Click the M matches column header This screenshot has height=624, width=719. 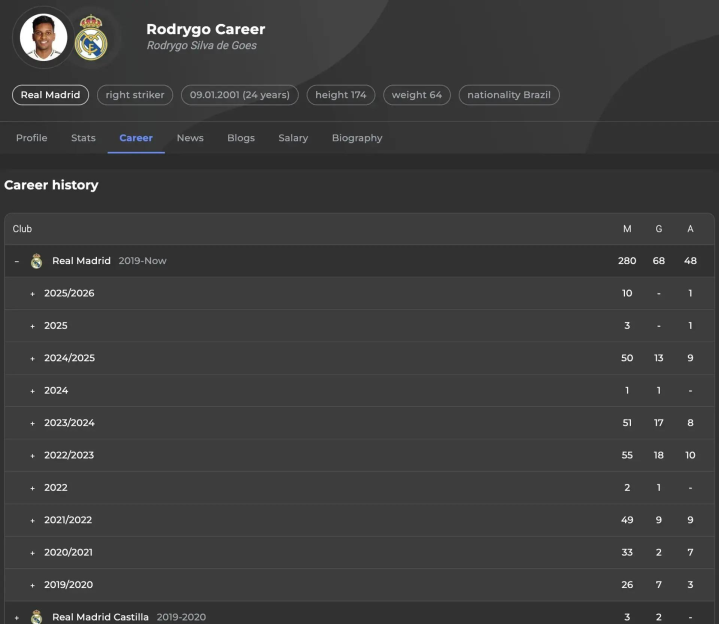(x=627, y=229)
